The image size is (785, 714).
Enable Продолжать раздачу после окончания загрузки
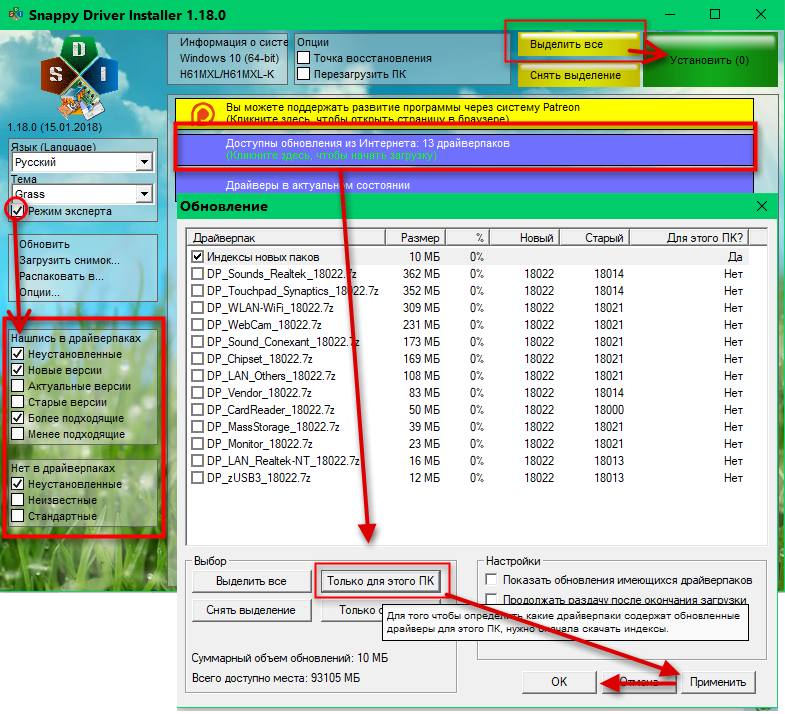click(x=492, y=599)
